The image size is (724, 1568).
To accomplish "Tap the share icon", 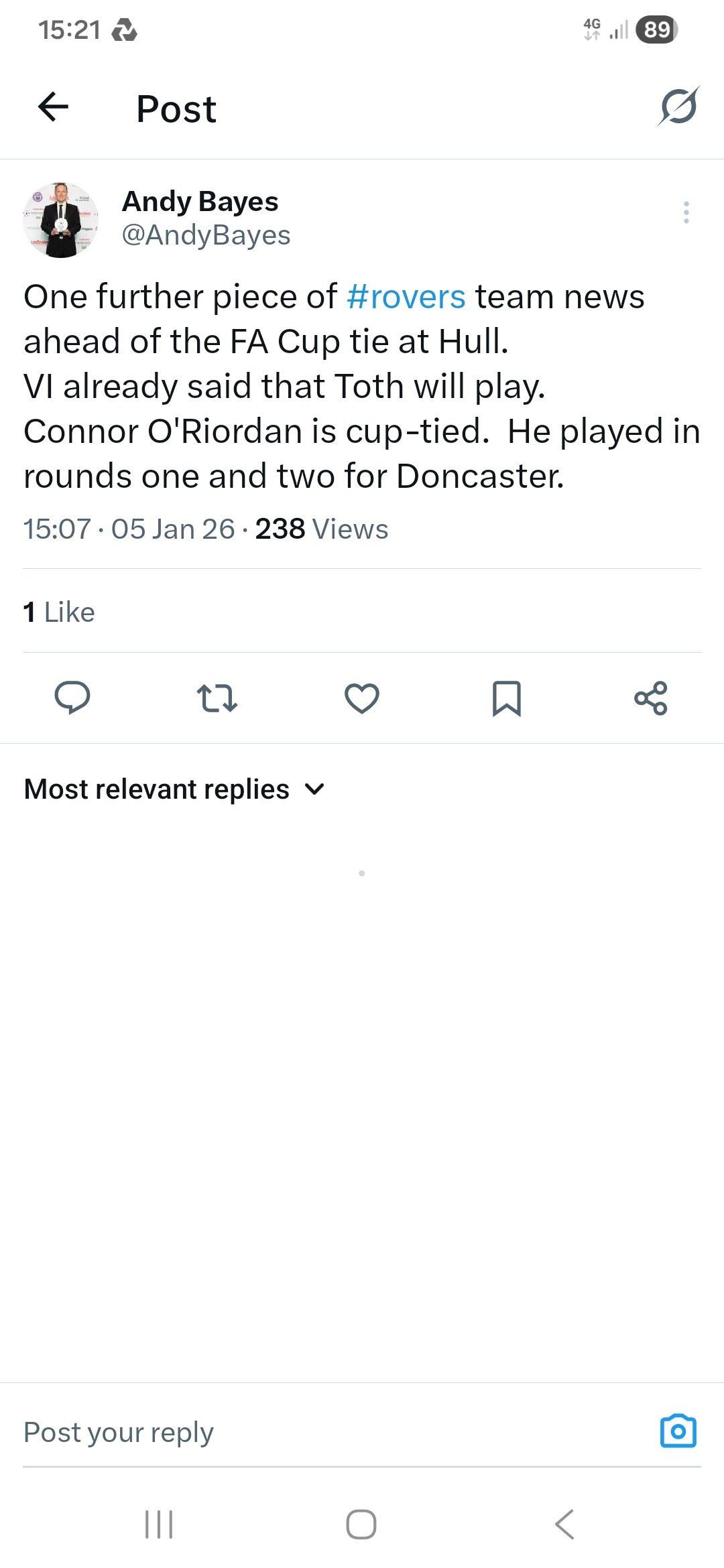I will coord(651,698).
